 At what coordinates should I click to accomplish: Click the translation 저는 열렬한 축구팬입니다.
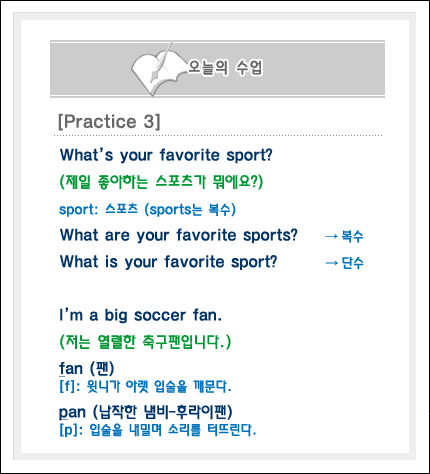click(145, 342)
